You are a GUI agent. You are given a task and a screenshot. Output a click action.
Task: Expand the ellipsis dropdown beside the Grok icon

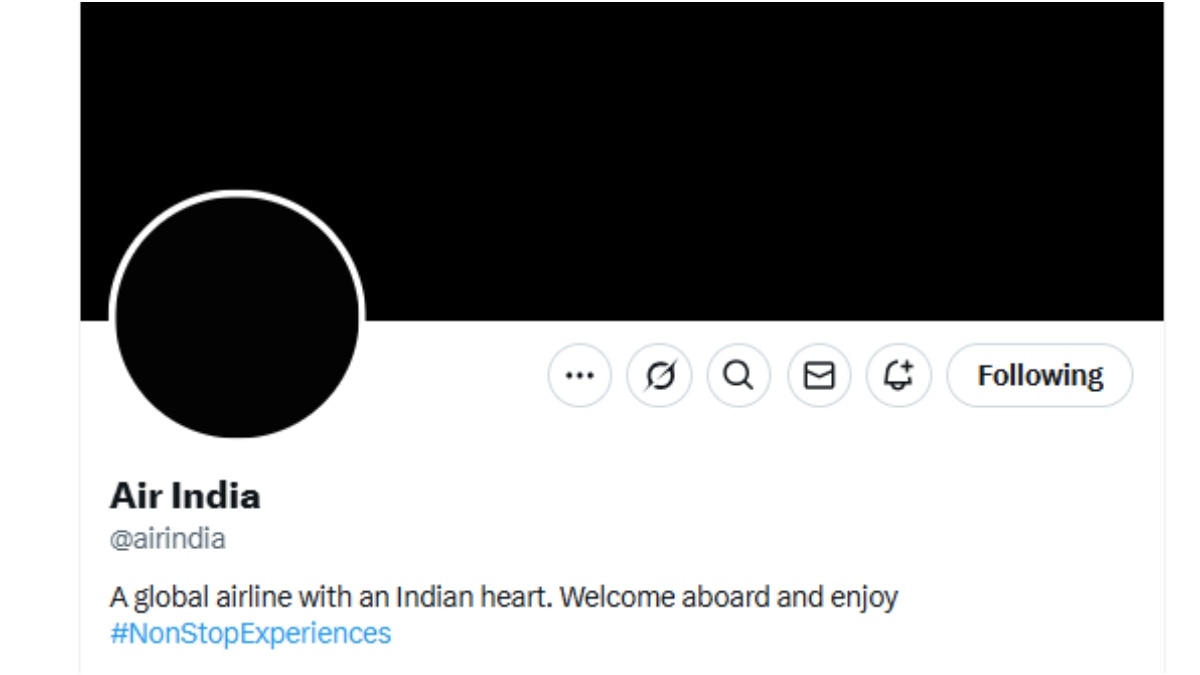coord(580,376)
